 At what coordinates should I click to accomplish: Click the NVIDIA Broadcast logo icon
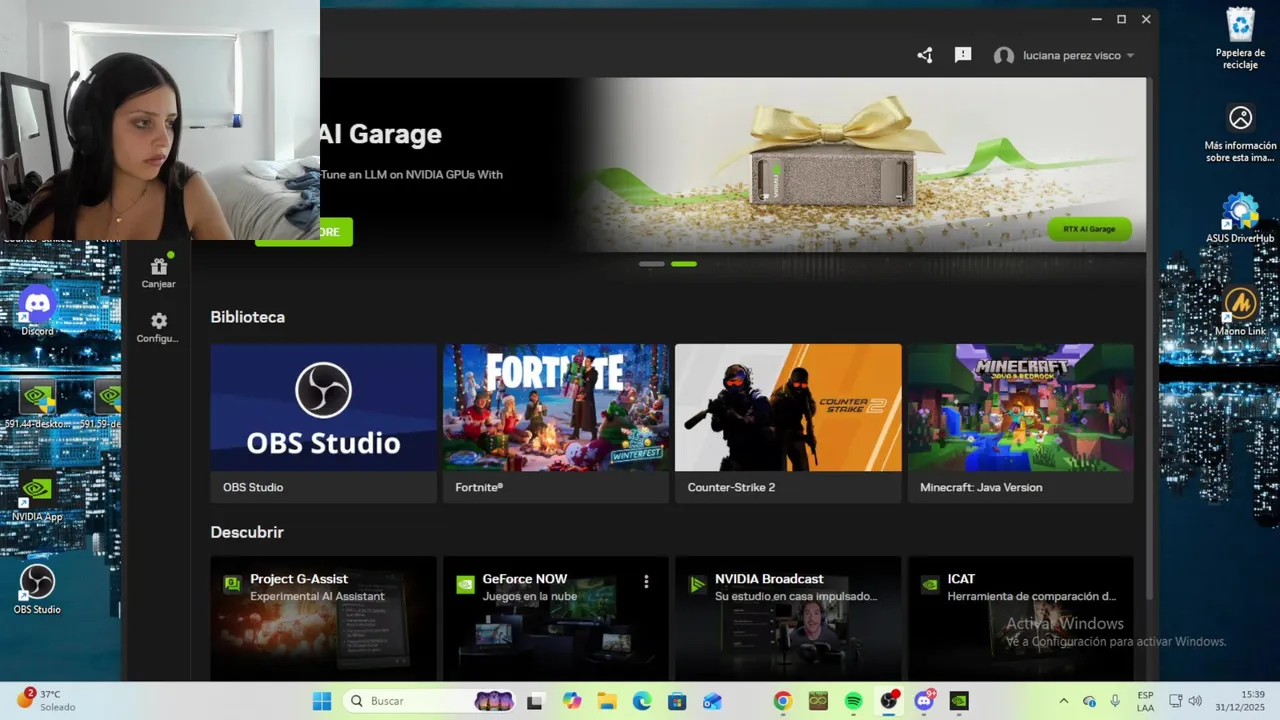[x=697, y=584]
